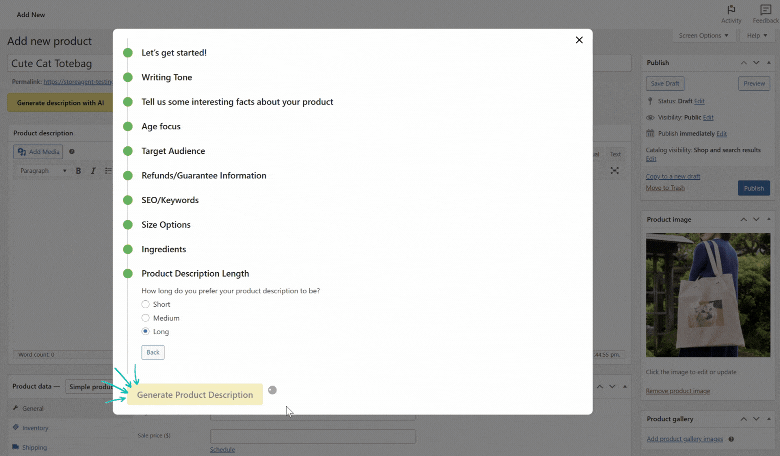Click green step dot next to Writing Tone
The image size is (780, 456).
pos(128,77)
